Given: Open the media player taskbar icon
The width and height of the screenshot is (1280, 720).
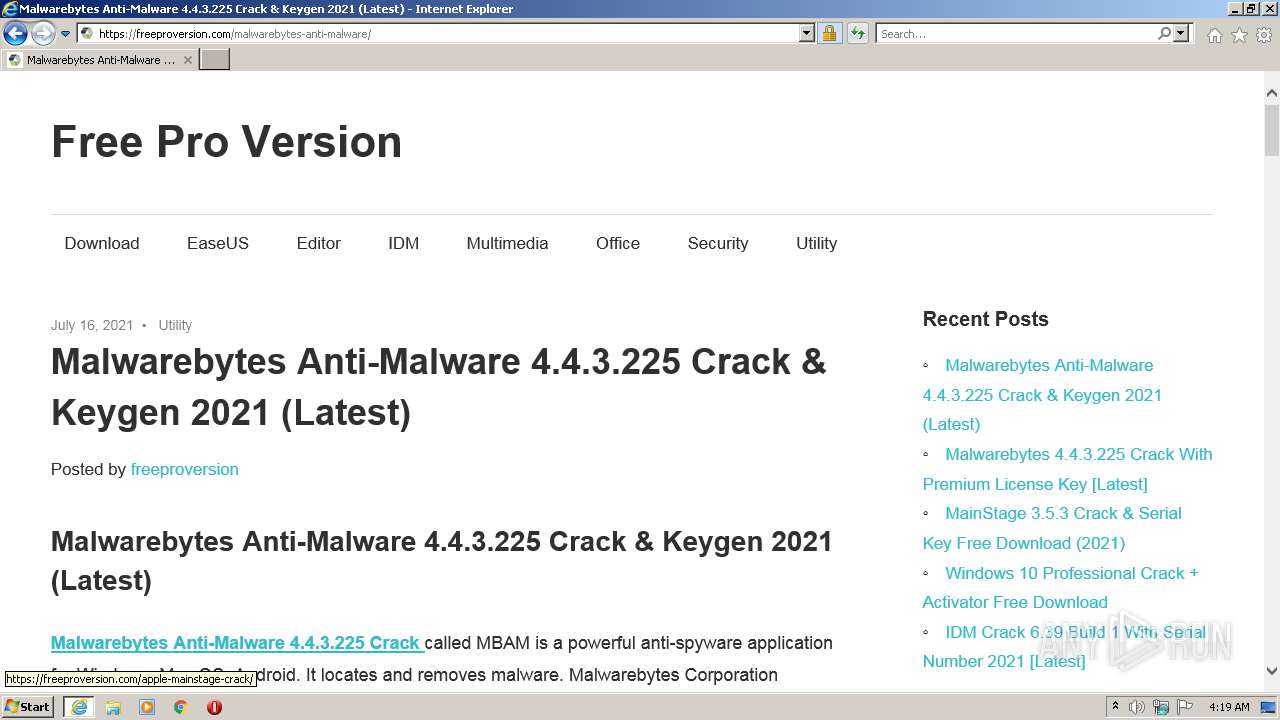Looking at the screenshot, I should click(x=147, y=707).
